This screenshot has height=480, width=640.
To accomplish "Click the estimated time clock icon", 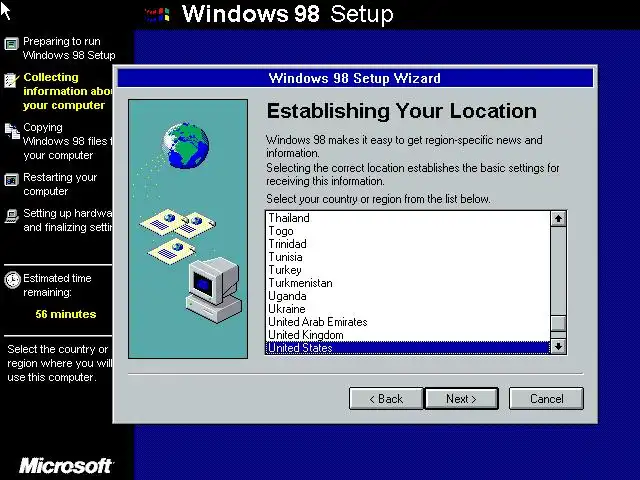I will click(12, 280).
